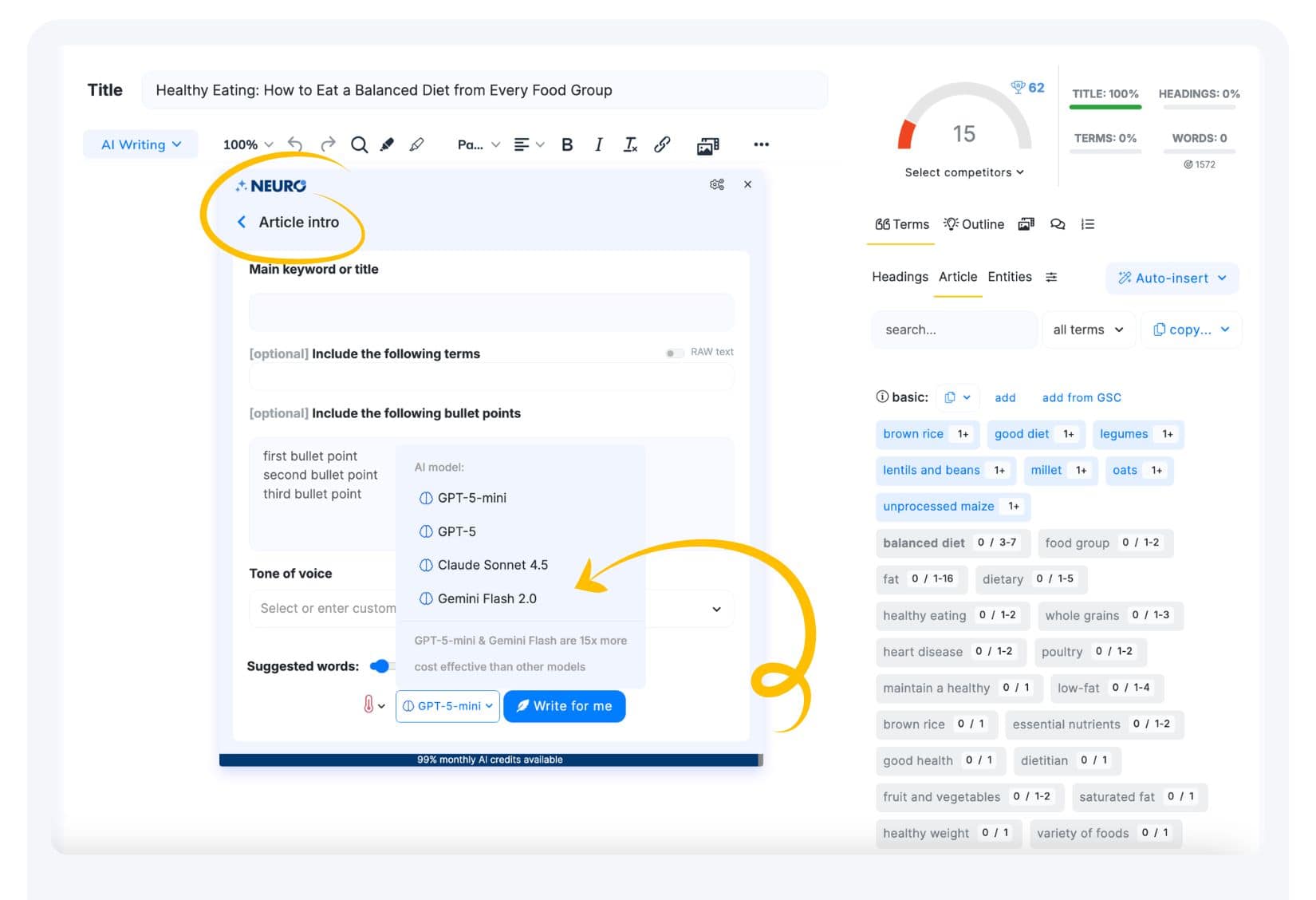Redo the last undone edit
The width and height of the screenshot is (1316, 900).
click(328, 144)
